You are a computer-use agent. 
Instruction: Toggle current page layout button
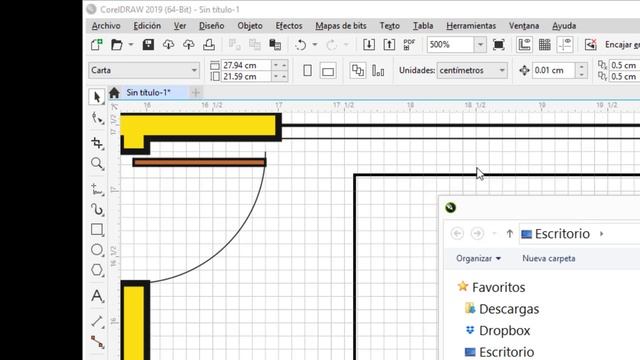click(378, 71)
